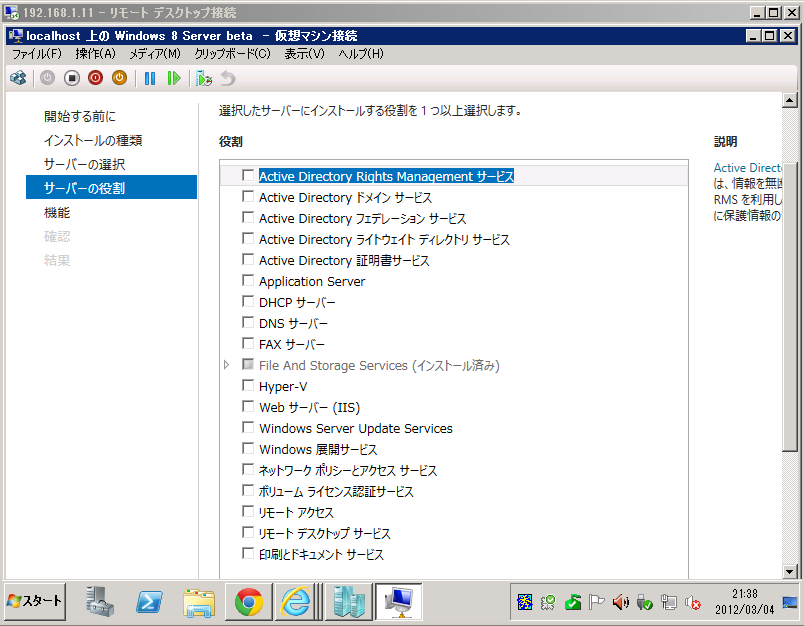Open the 操作(A) menu
804x626 pixels.
95,53
